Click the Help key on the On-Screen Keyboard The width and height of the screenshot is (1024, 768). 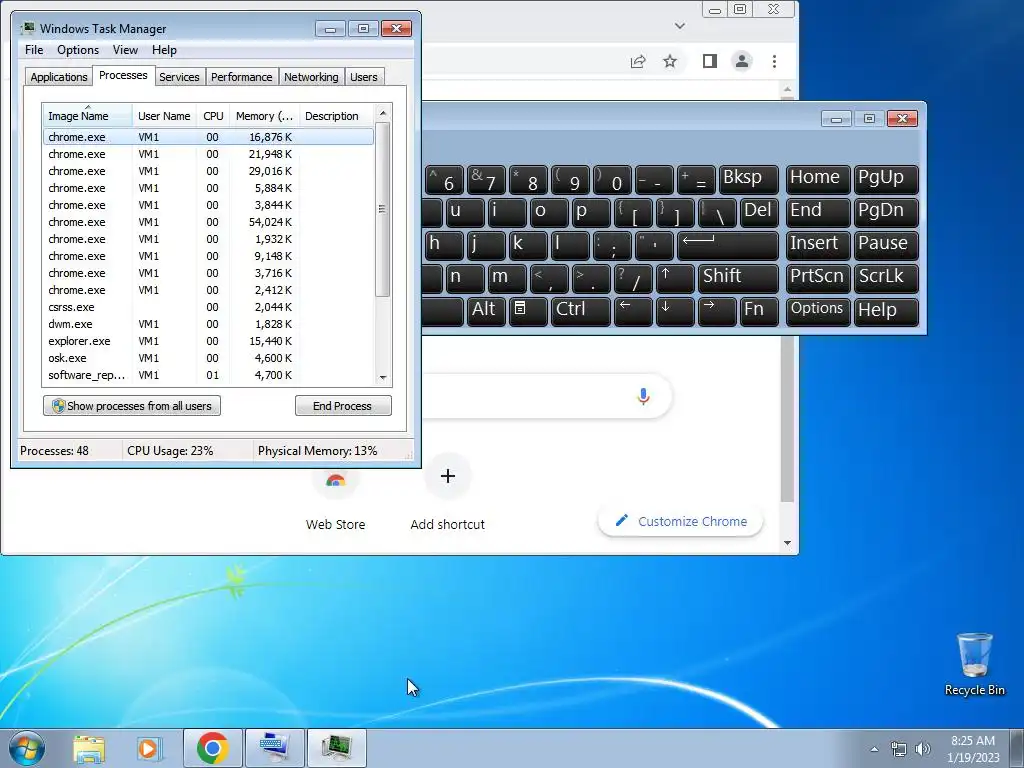[886, 312]
